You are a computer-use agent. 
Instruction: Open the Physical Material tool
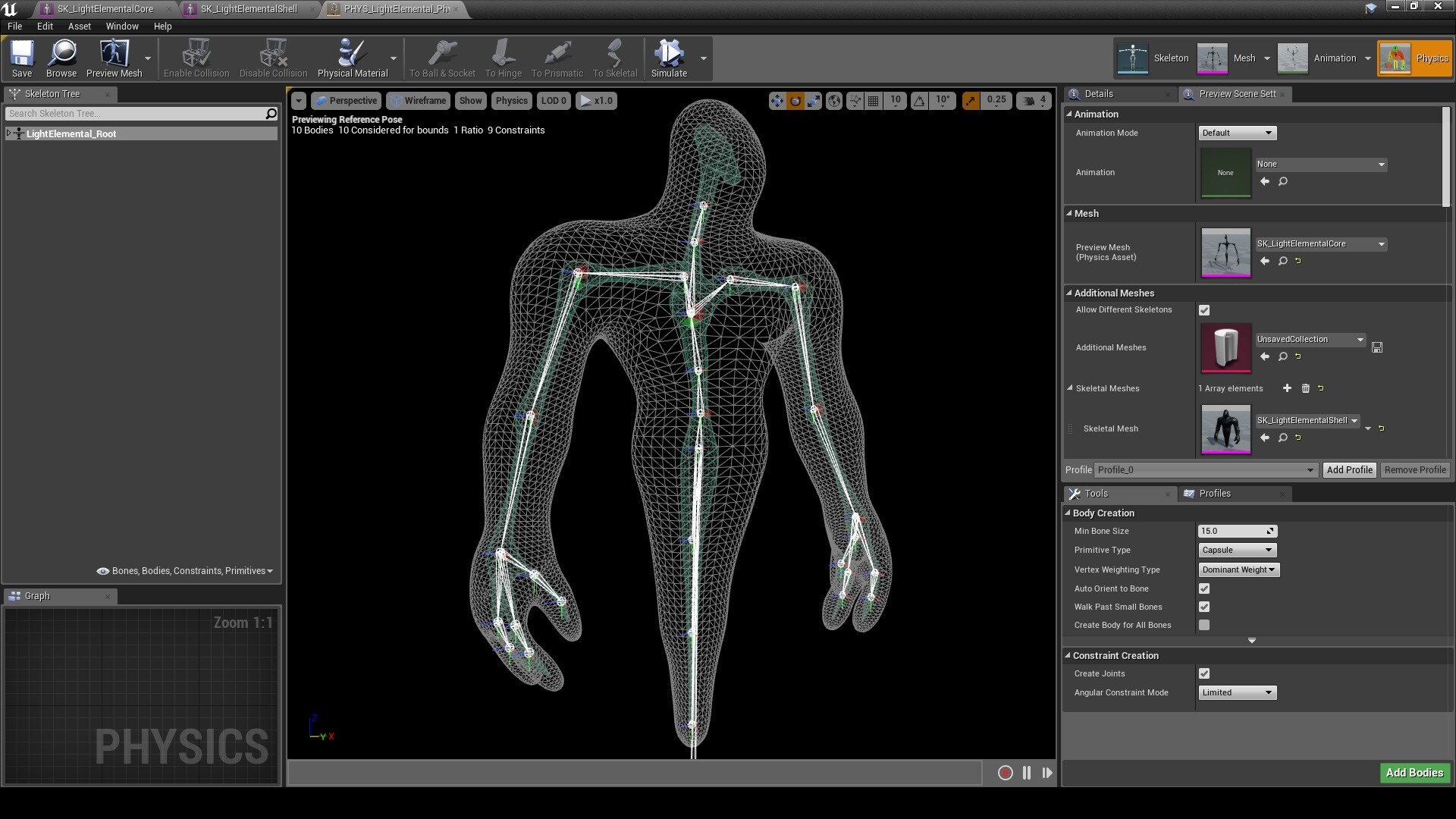click(352, 58)
